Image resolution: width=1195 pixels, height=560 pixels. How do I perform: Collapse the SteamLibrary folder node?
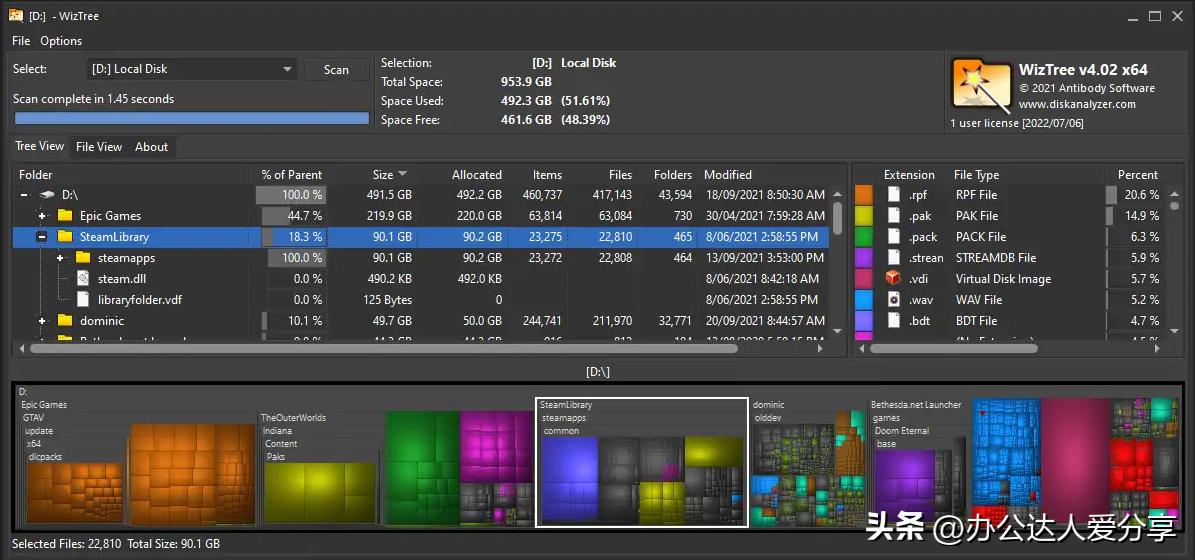click(x=42, y=237)
